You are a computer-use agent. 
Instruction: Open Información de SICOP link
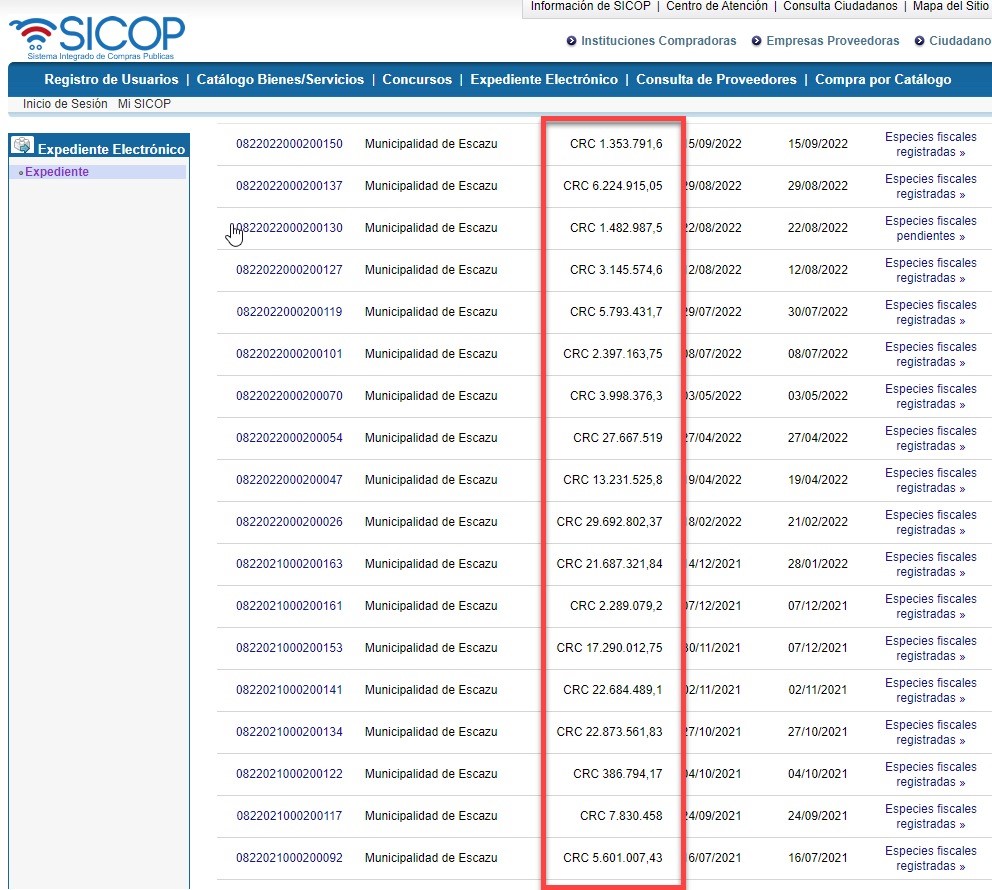tap(590, 6)
